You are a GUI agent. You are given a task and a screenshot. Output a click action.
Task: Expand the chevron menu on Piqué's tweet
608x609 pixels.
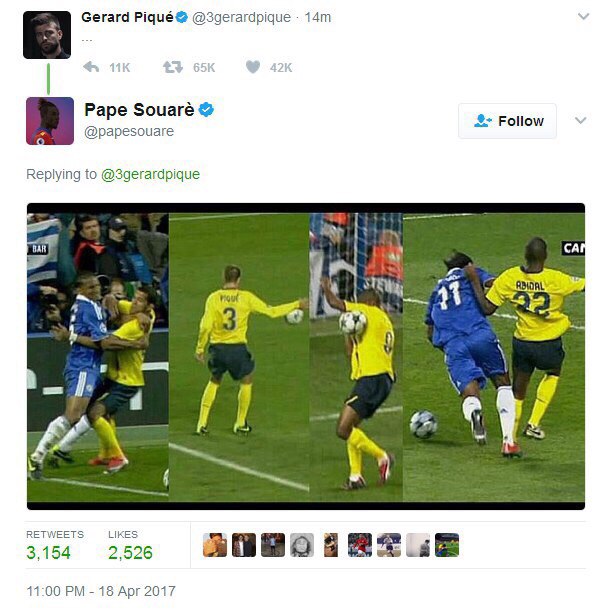tap(583, 16)
